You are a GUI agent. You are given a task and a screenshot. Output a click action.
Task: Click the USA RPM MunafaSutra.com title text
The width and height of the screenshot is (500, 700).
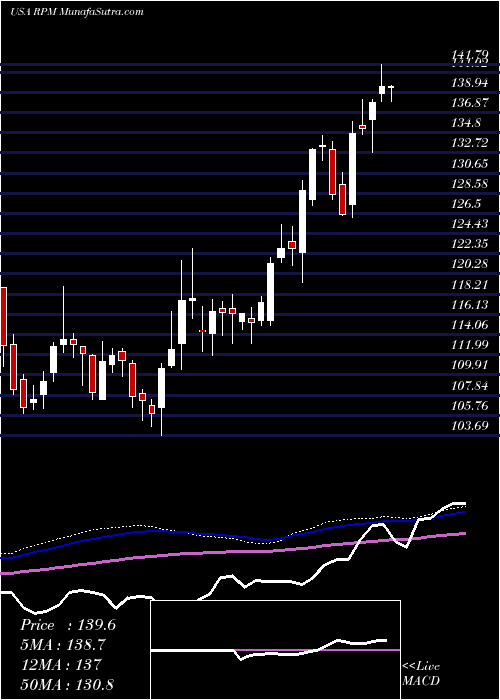(77, 12)
